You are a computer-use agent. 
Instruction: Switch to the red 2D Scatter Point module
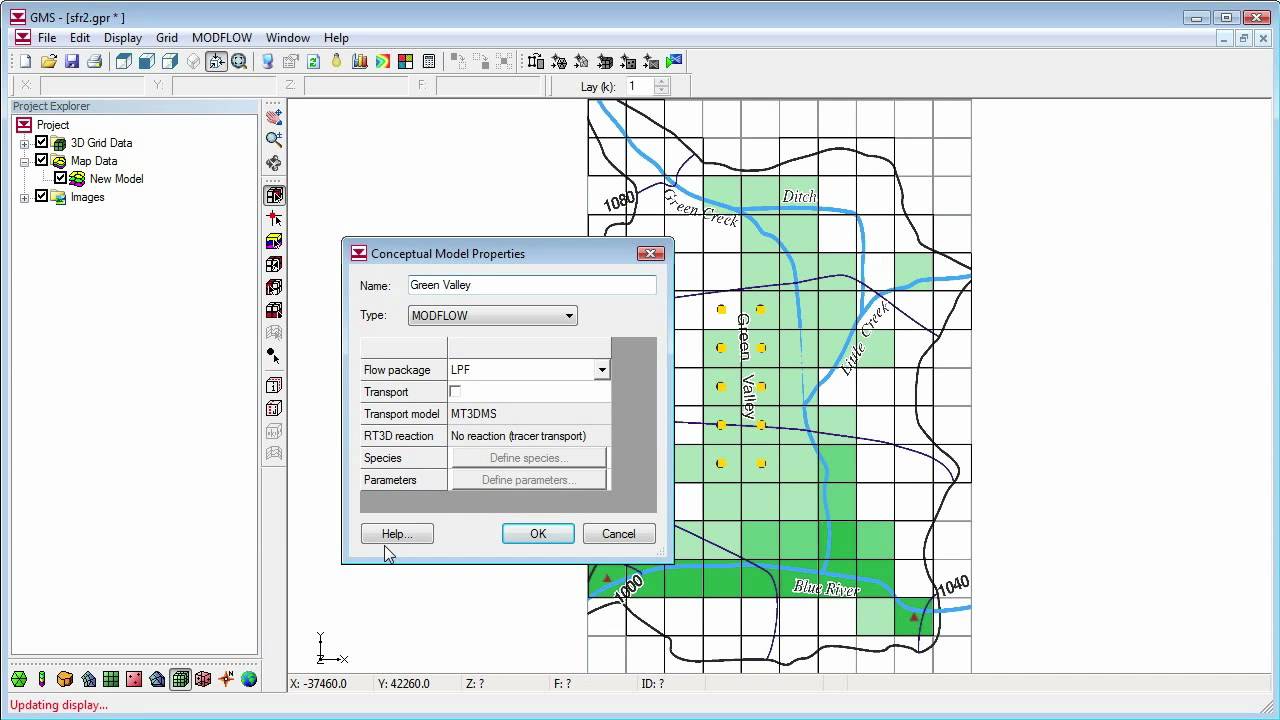134,680
